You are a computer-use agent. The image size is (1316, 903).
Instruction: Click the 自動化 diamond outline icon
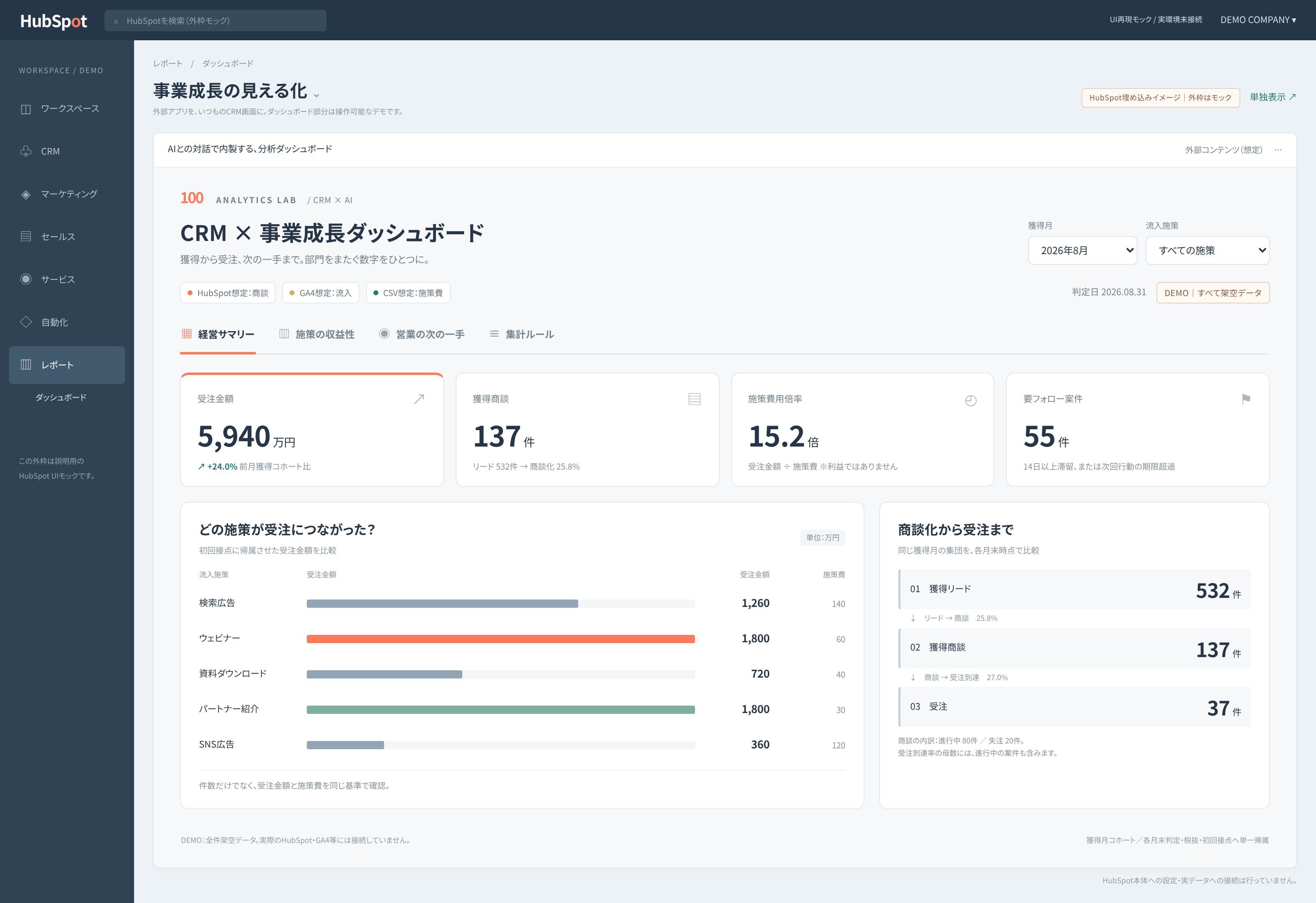pyautogui.click(x=26, y=322)
